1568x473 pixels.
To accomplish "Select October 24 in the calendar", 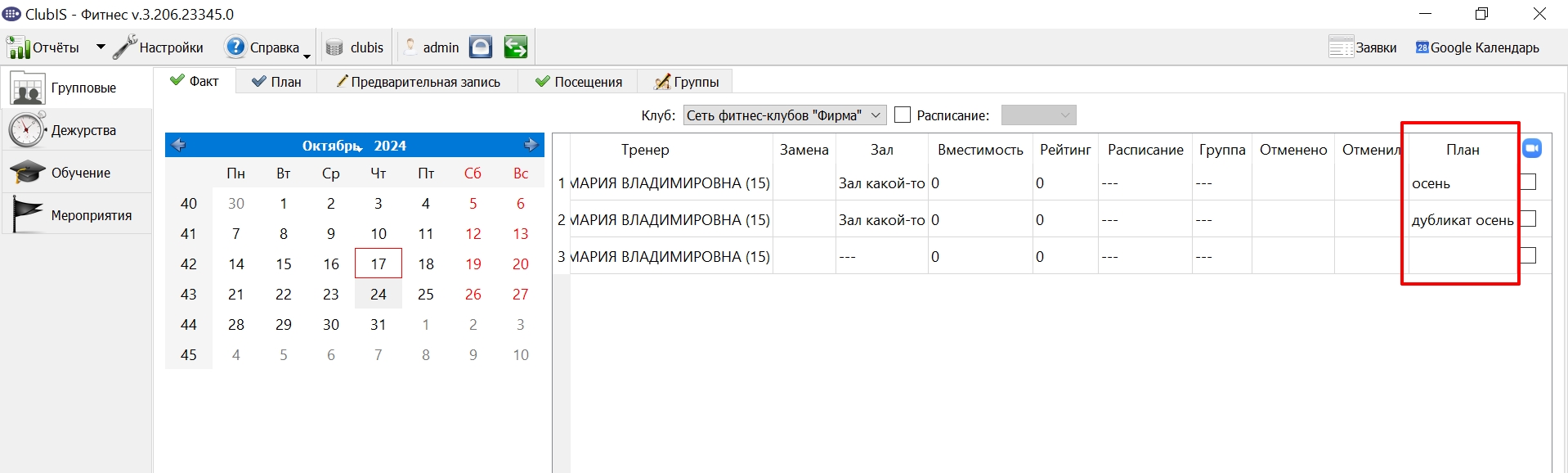I will pyautogui.click(x=379, y=294).
